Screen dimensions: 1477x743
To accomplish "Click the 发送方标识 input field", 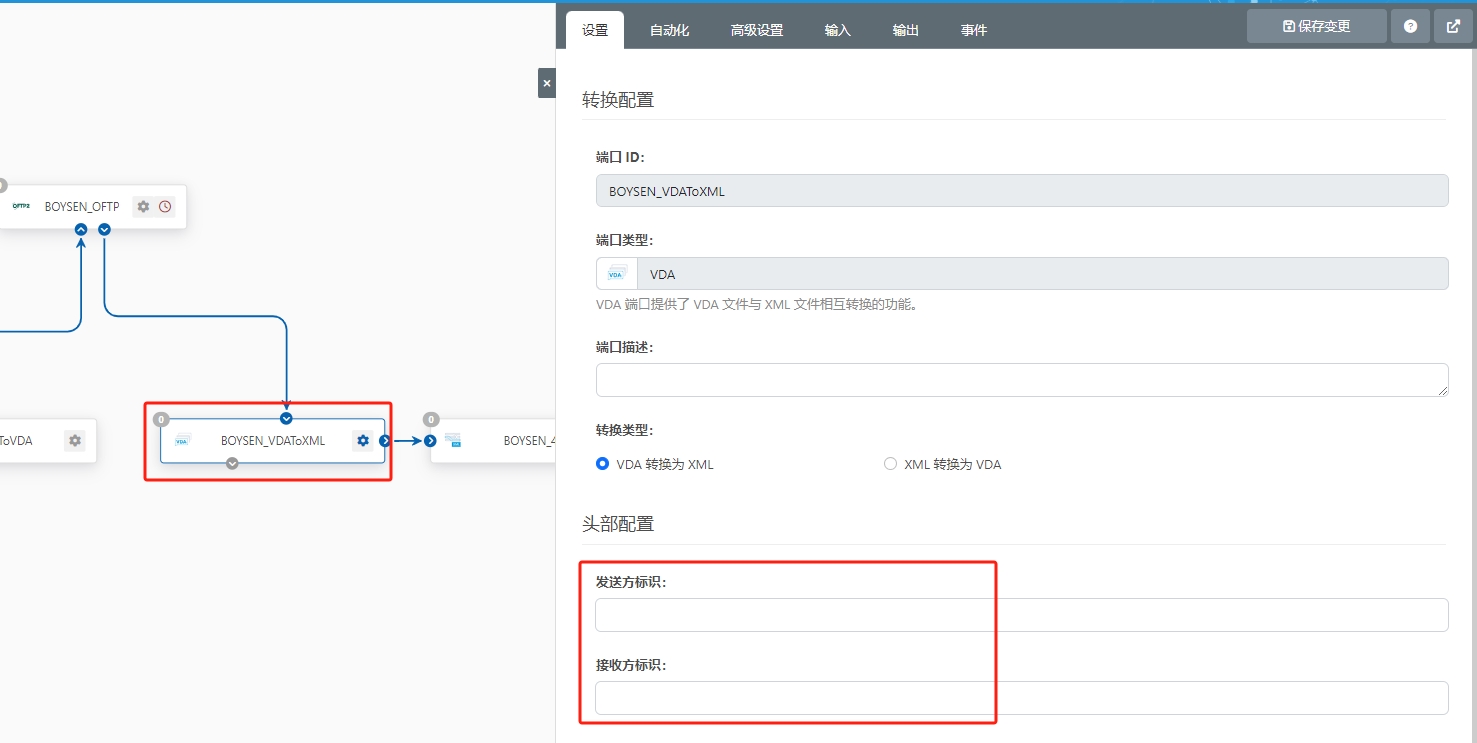I will tap(1021, 615).
